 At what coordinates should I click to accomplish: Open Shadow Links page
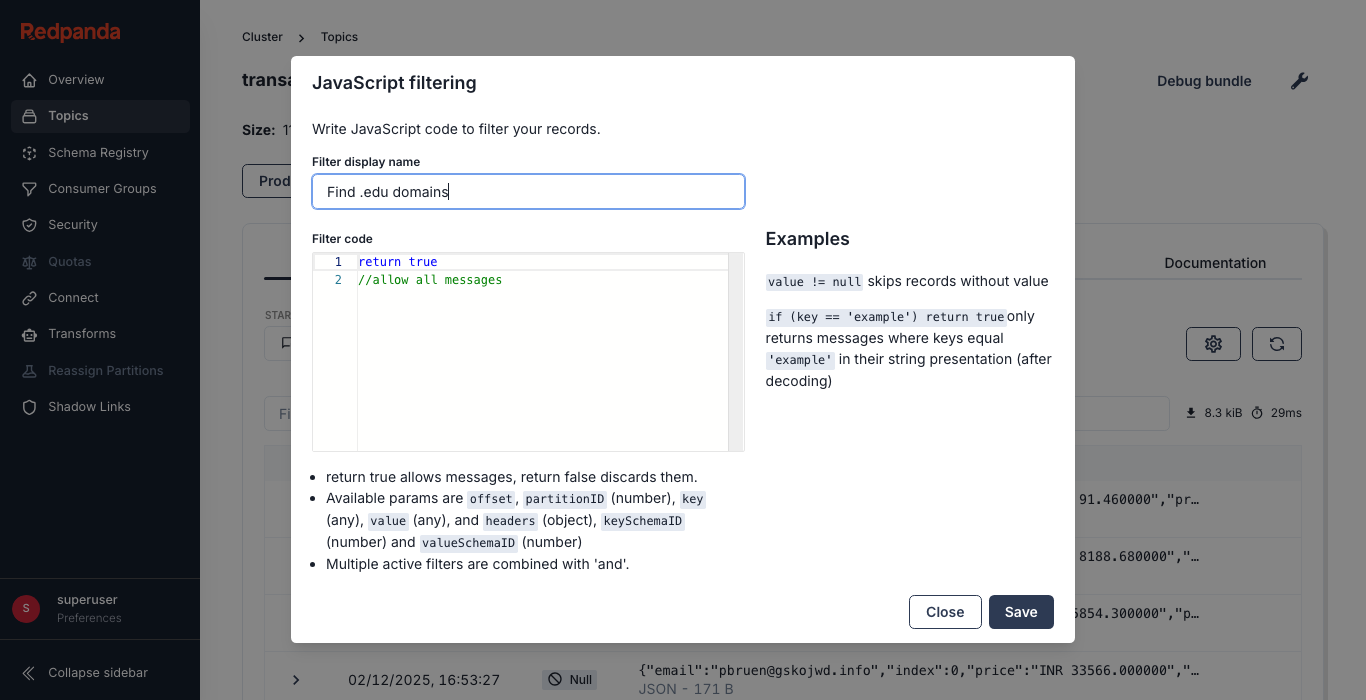coord(89,406)
